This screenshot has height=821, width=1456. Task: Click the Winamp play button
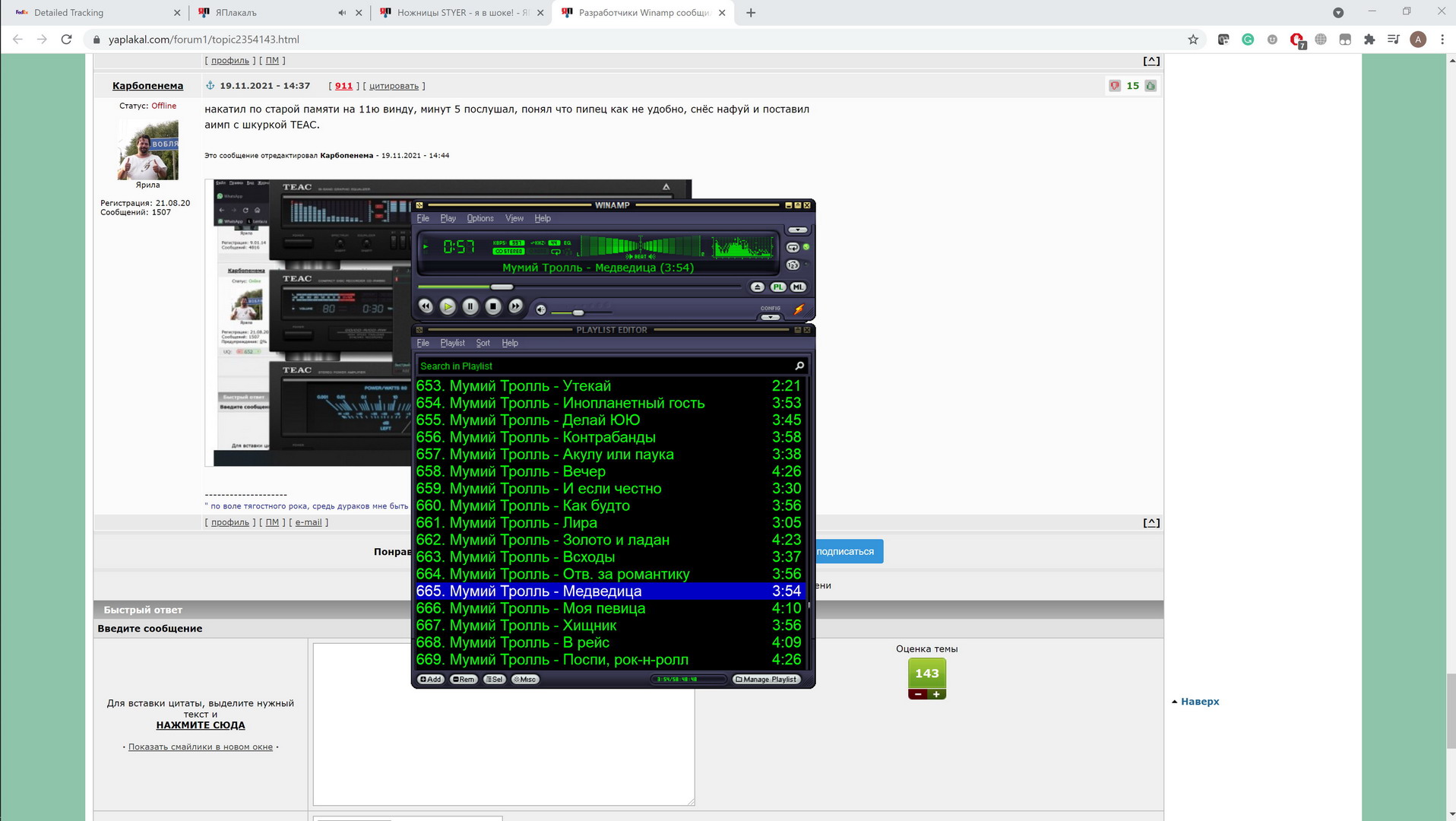point(448,306)
